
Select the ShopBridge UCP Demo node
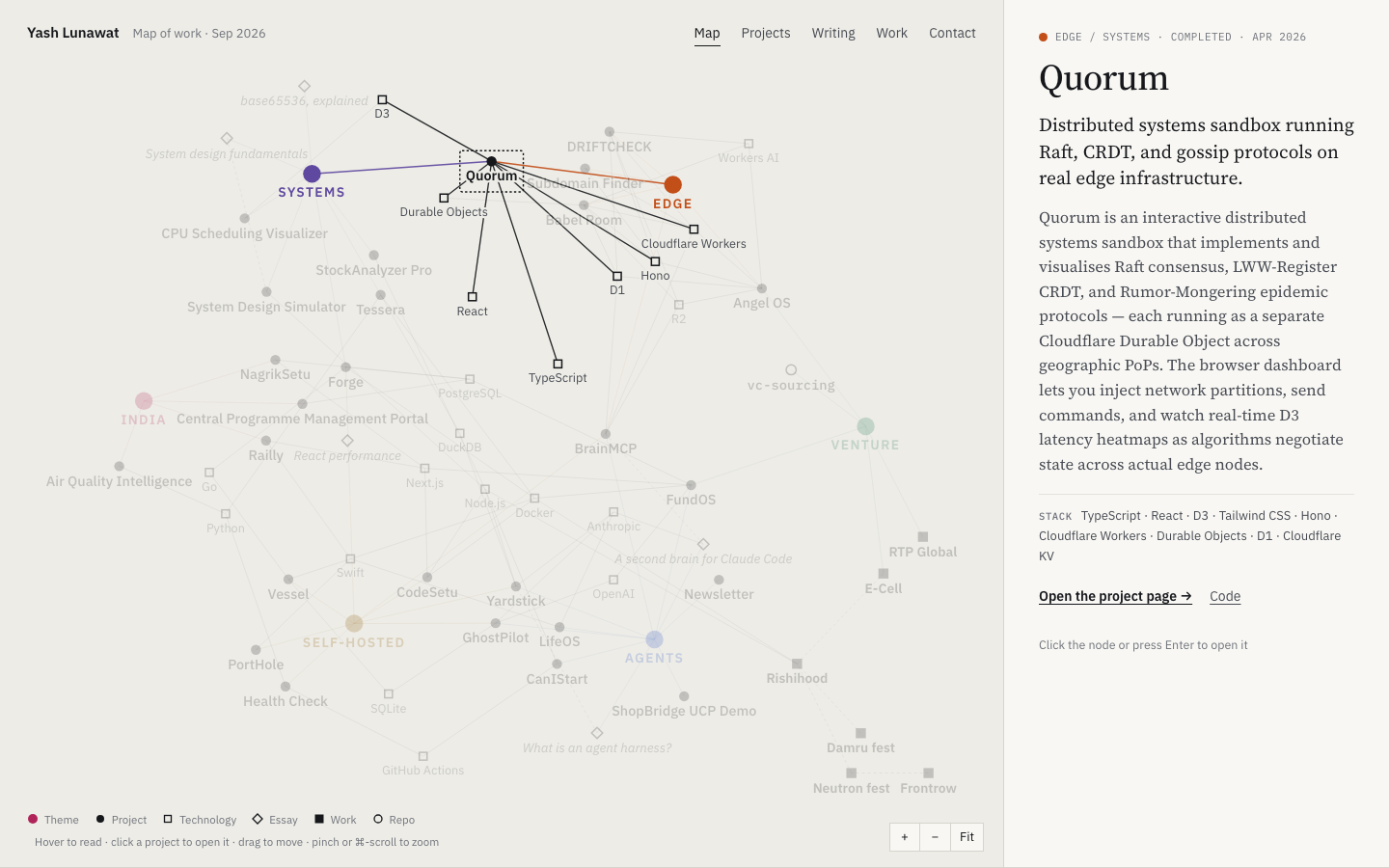click(x=684, y=696)
